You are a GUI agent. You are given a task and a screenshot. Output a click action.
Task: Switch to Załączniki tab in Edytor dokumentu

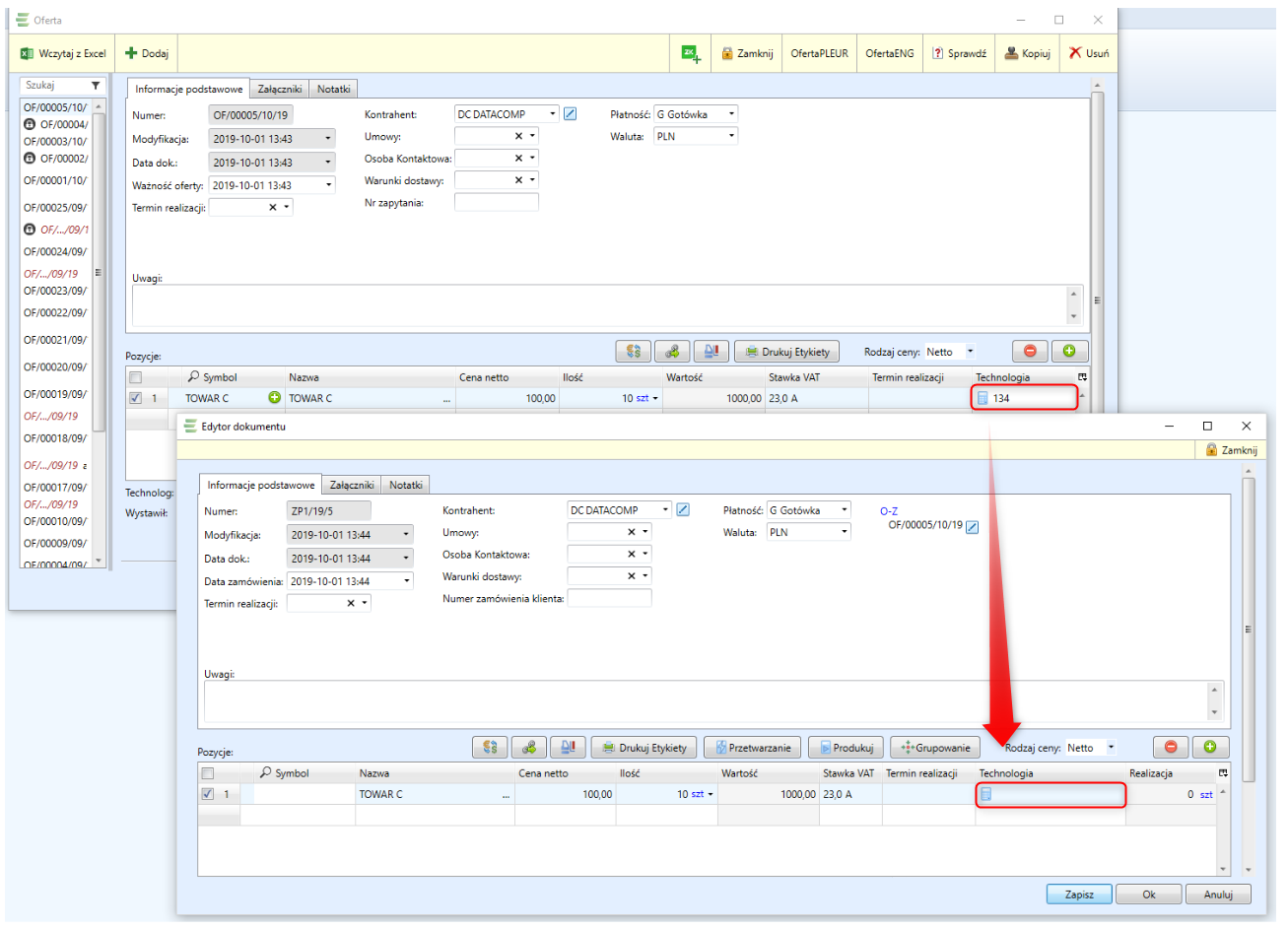tap(351, 485)
